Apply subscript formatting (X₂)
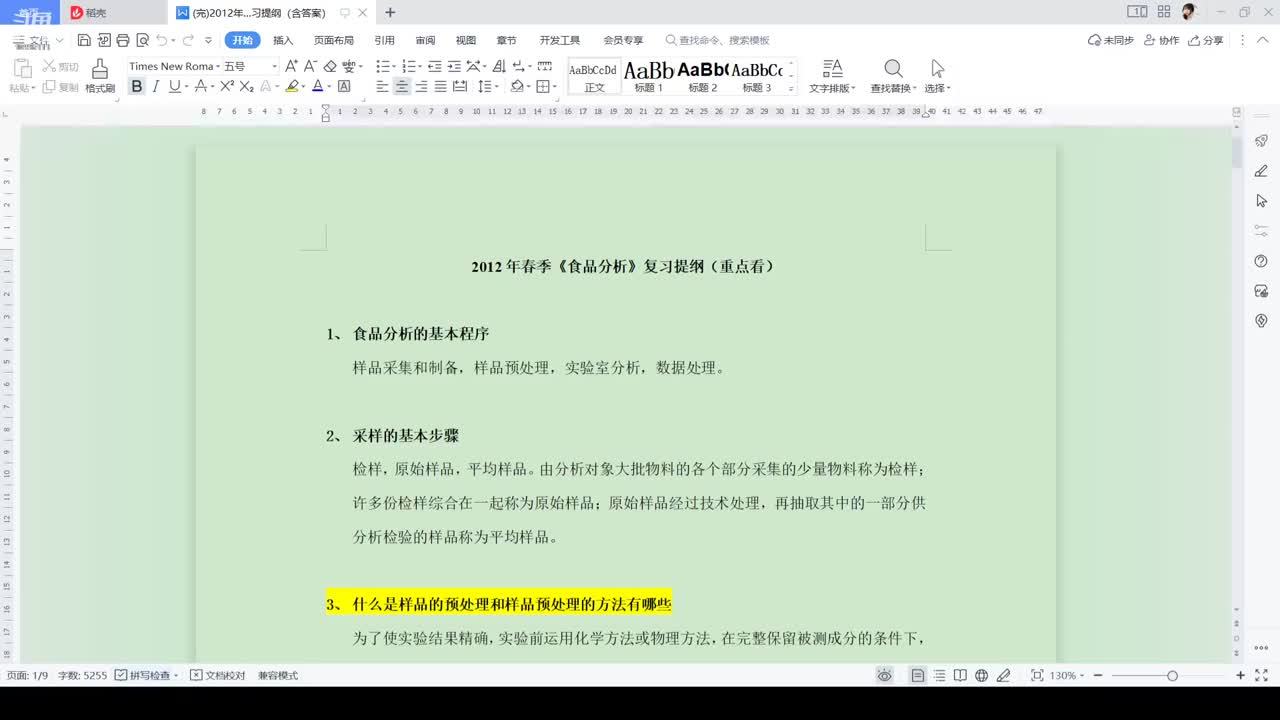 (x=246, y=87)
